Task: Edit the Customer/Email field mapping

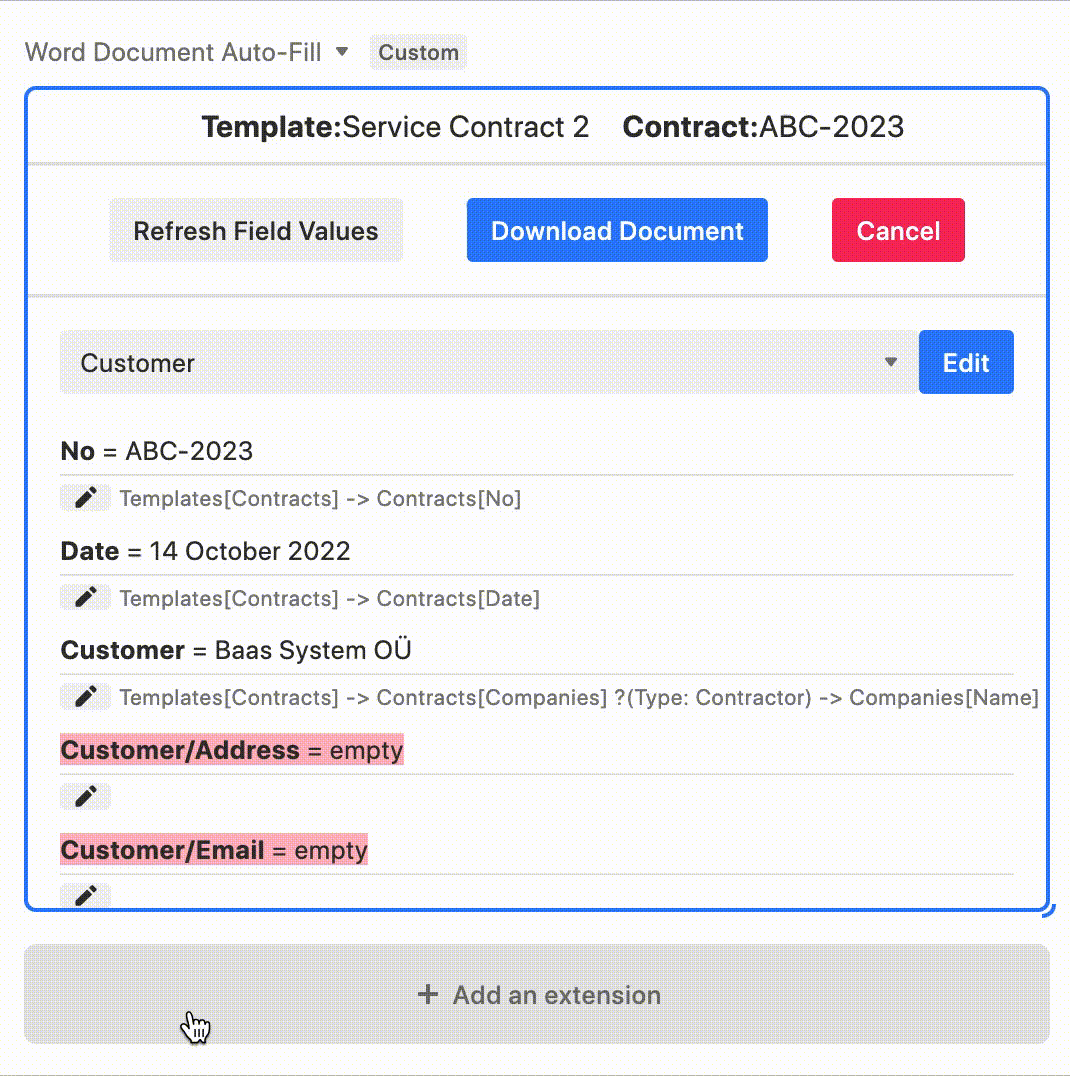Action: pos(86,895)
